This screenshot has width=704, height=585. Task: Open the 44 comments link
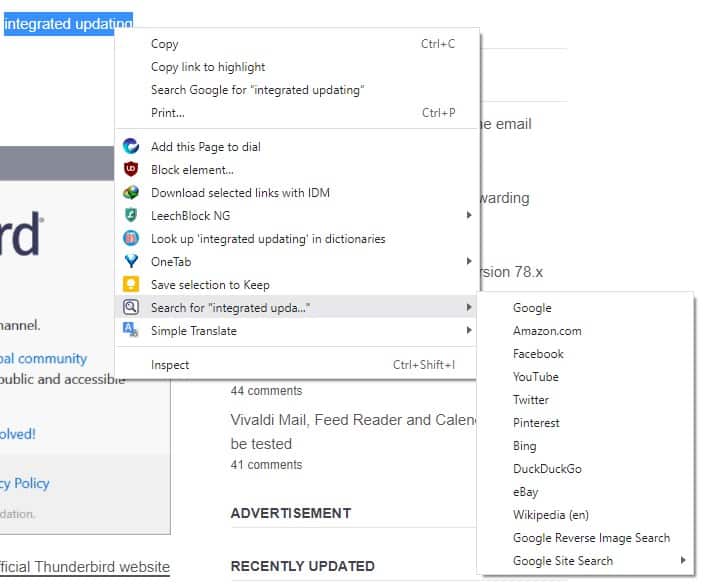tap(266, 390)
